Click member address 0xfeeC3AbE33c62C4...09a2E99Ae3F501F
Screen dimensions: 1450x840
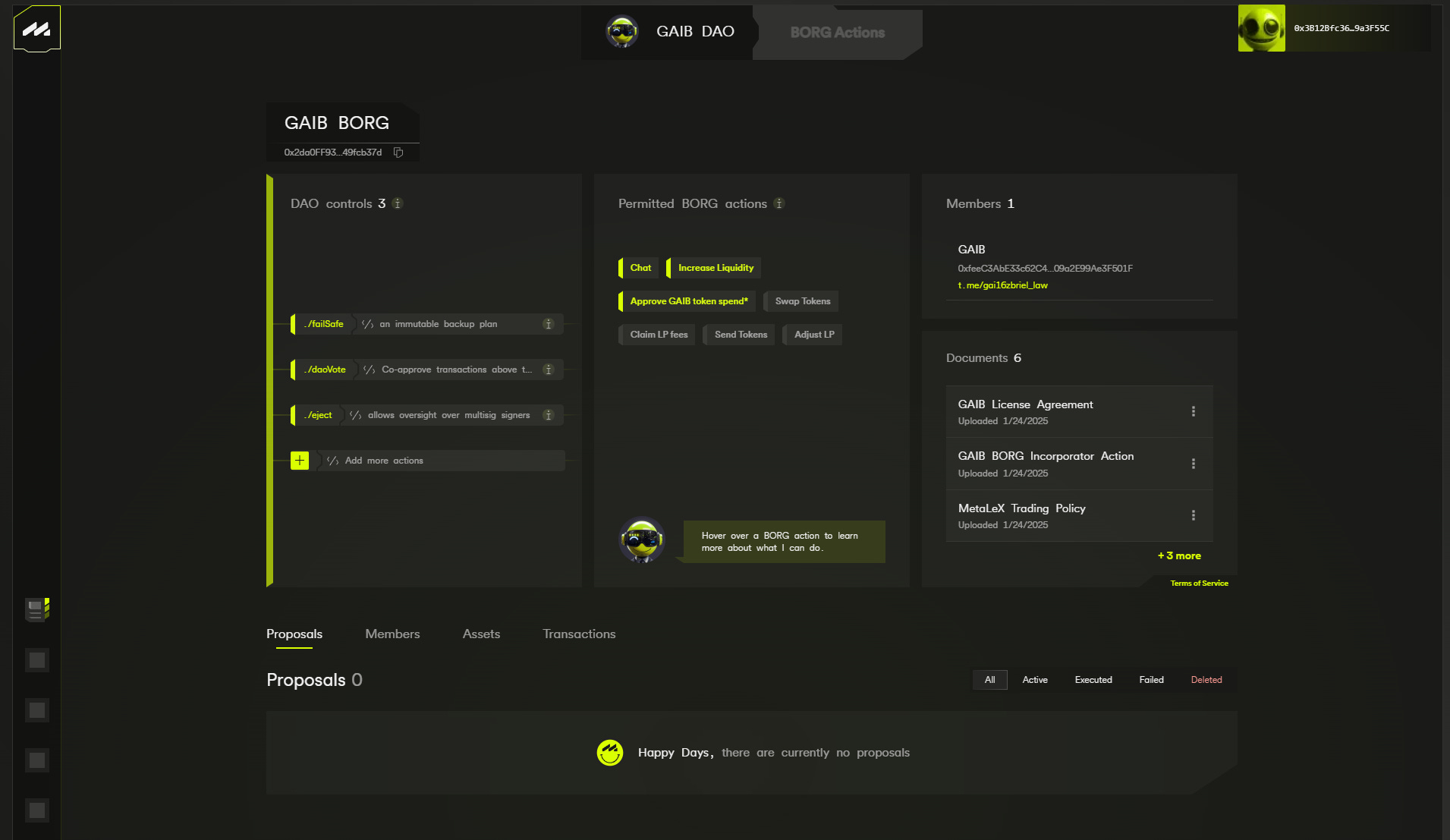point(1045,269)
